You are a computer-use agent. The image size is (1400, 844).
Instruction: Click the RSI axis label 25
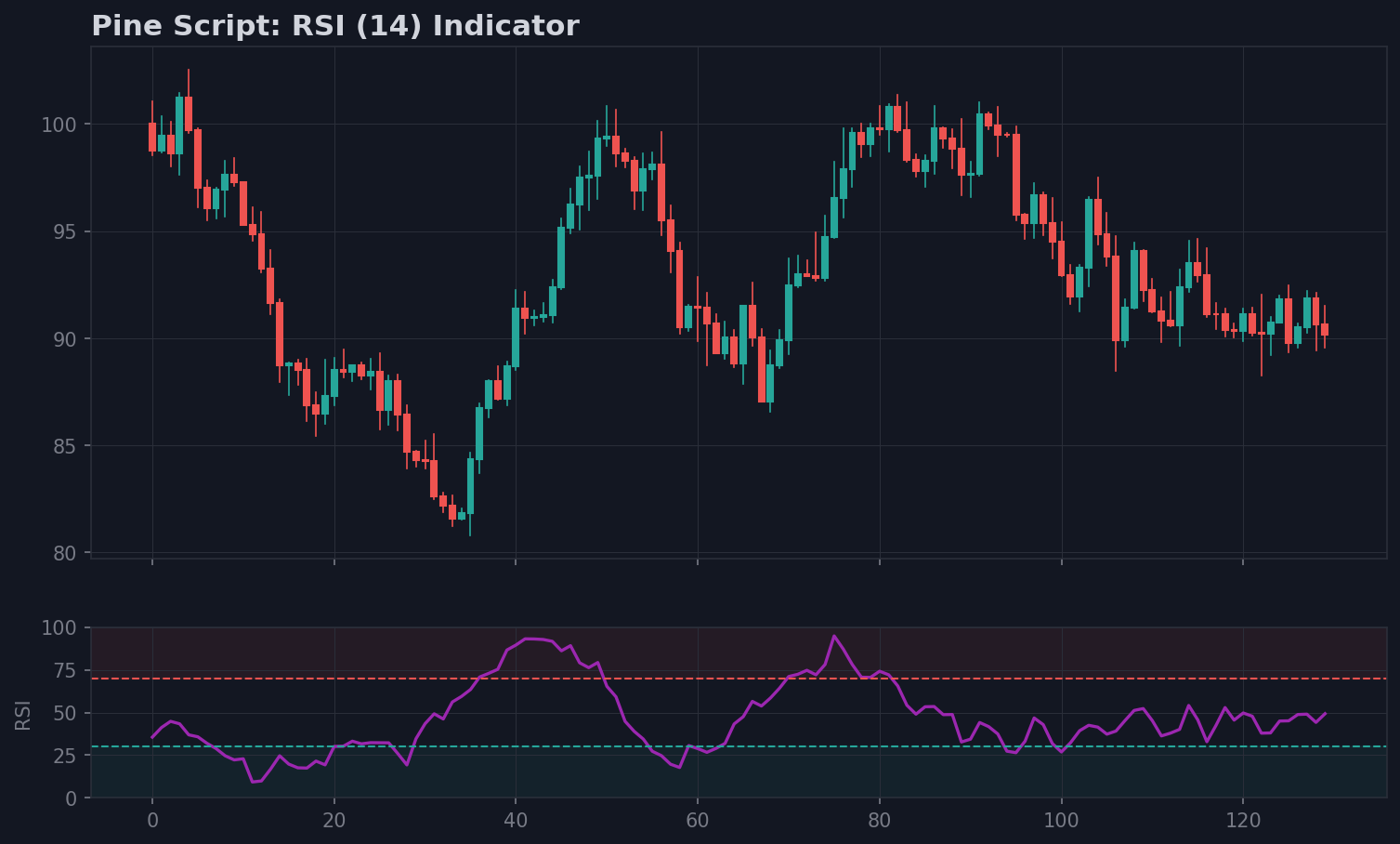click(x=65, y=756)
